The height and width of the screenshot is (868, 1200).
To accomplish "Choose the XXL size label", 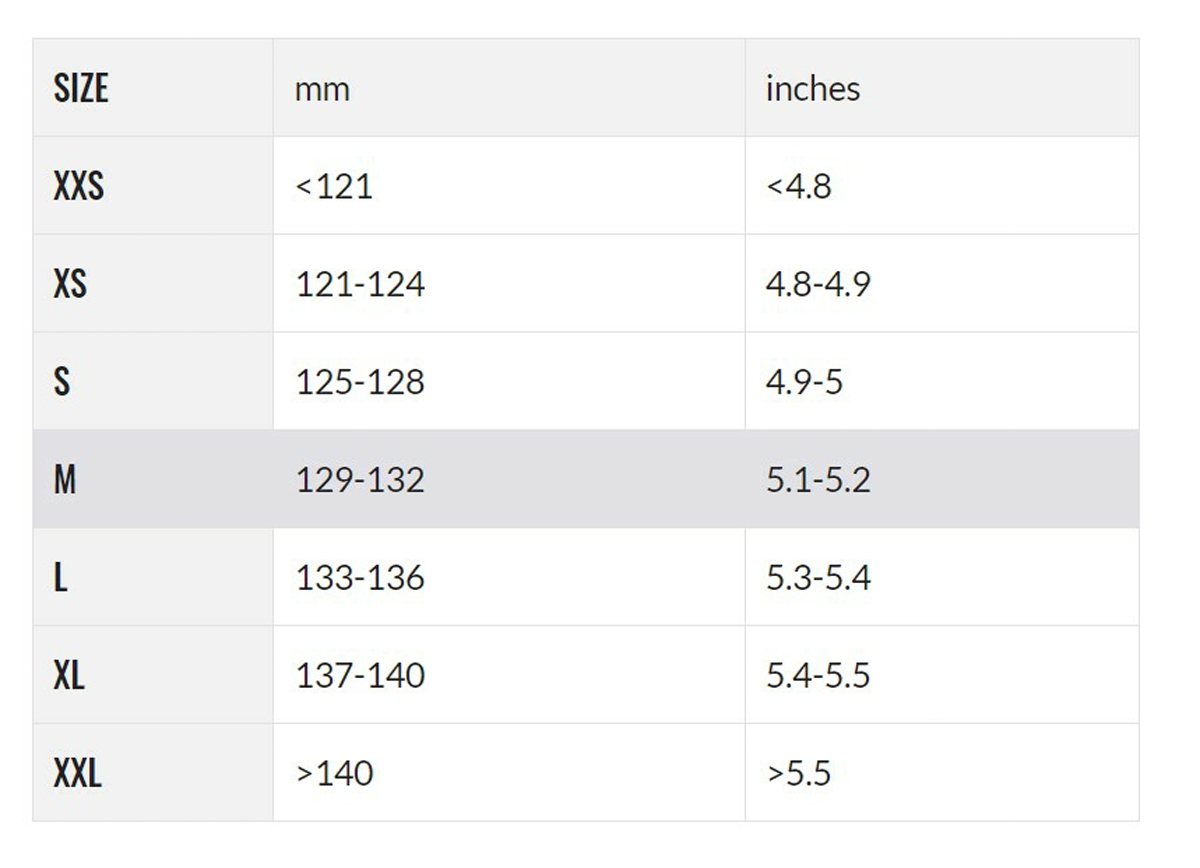I will (77, 774).
